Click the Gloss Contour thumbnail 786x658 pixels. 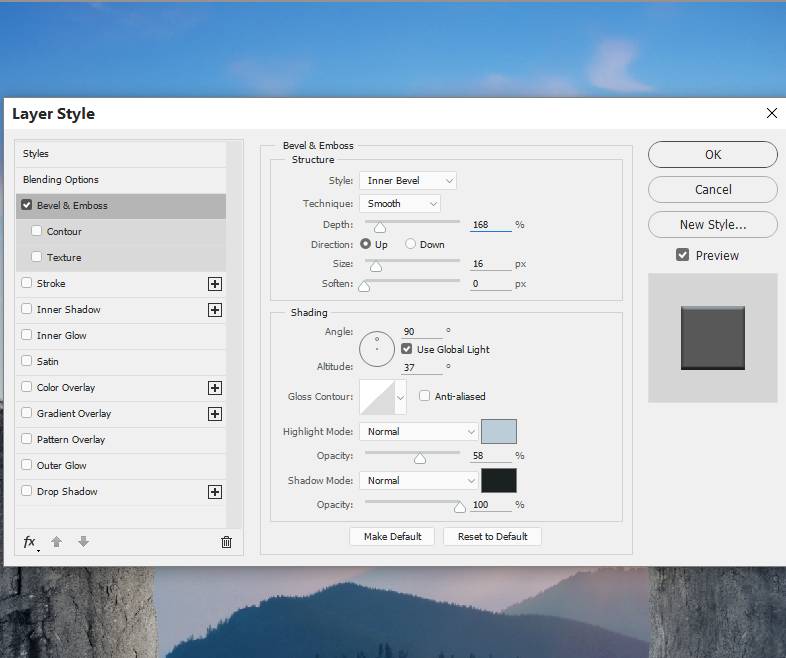click(378, 397)
